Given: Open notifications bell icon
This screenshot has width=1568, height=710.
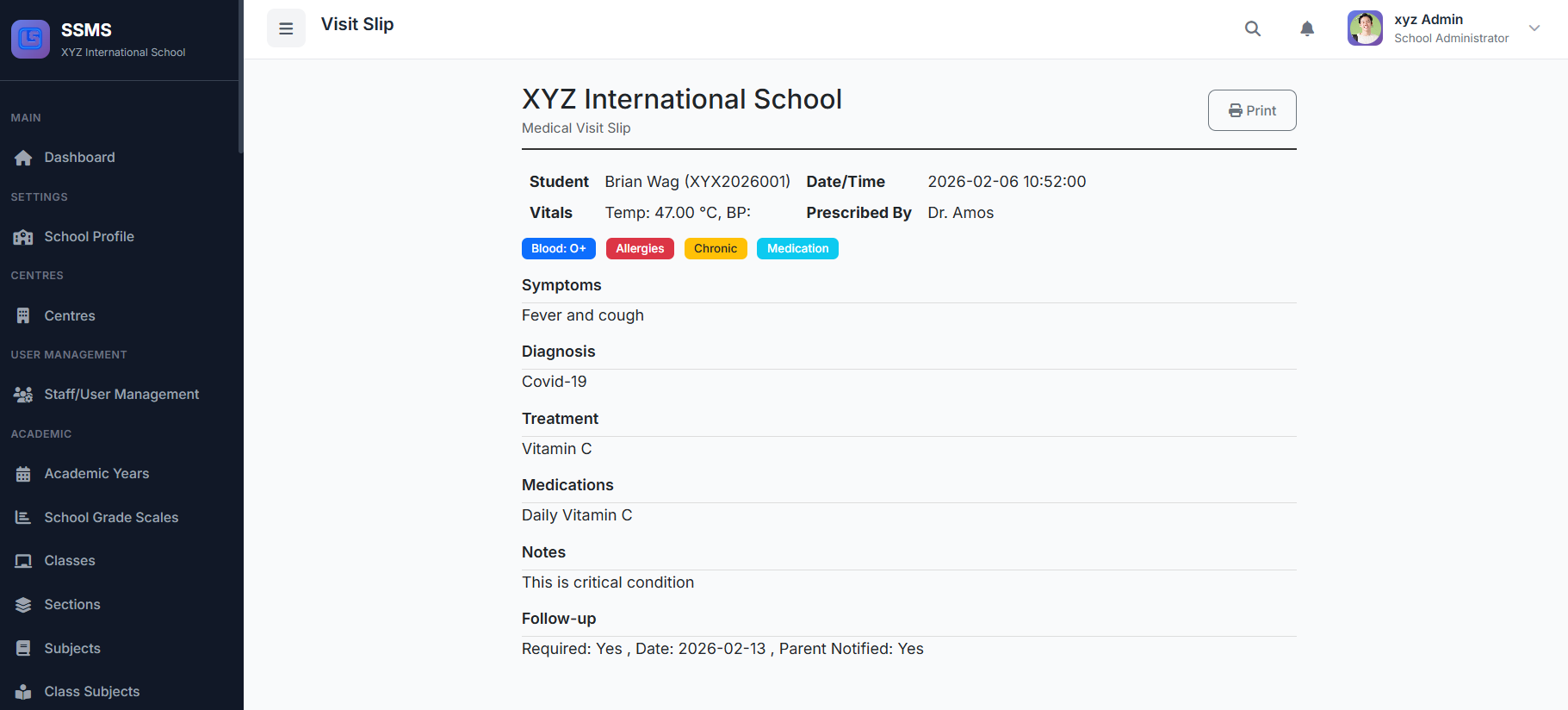Looking at the screenshot, I should click(x=1306, y=28).
